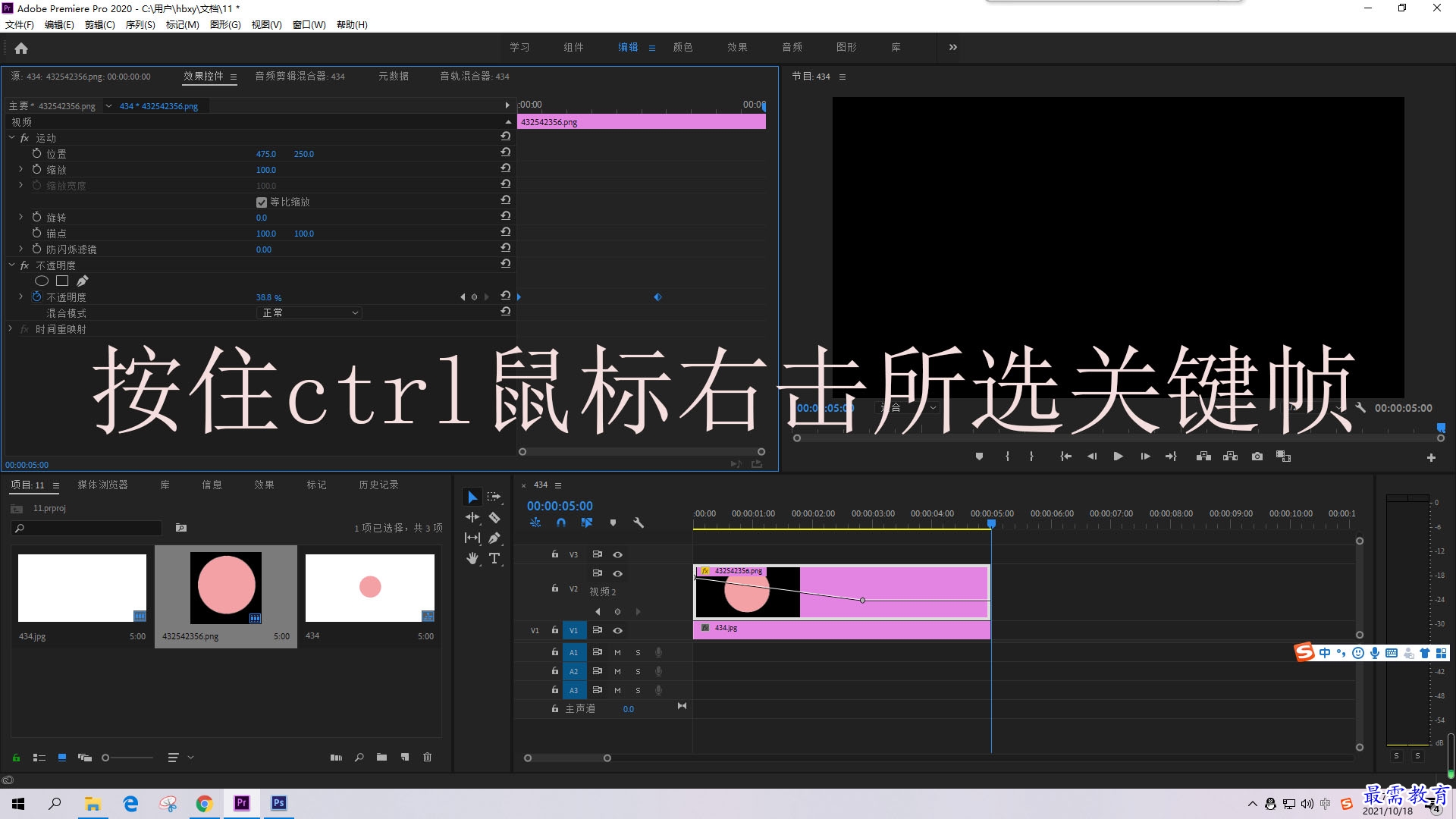The image size is (1456, 819).
Task: Click opacity value 38.8 %
Action: 268,297
